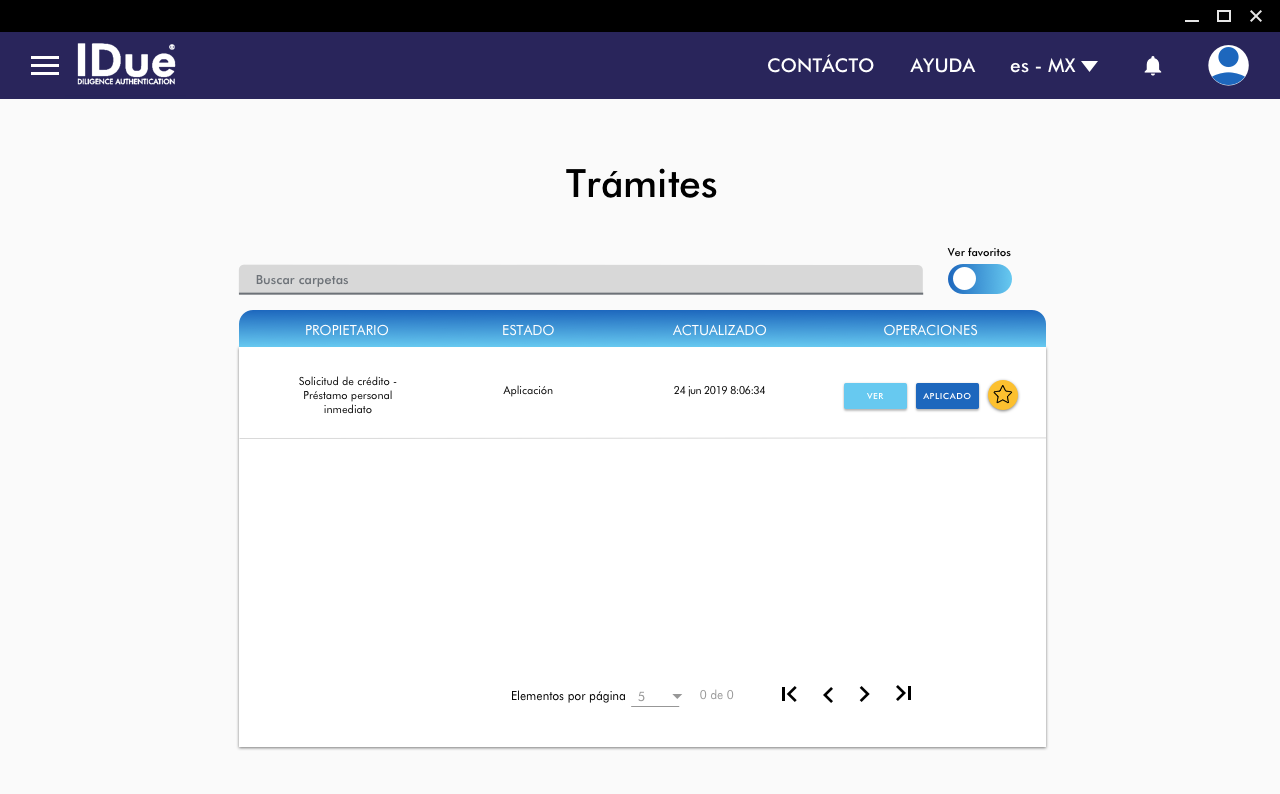Open notifications via the bell icon
Image resolution: width=1280 pixels, height=794 pixels.
click(1153, 66)
